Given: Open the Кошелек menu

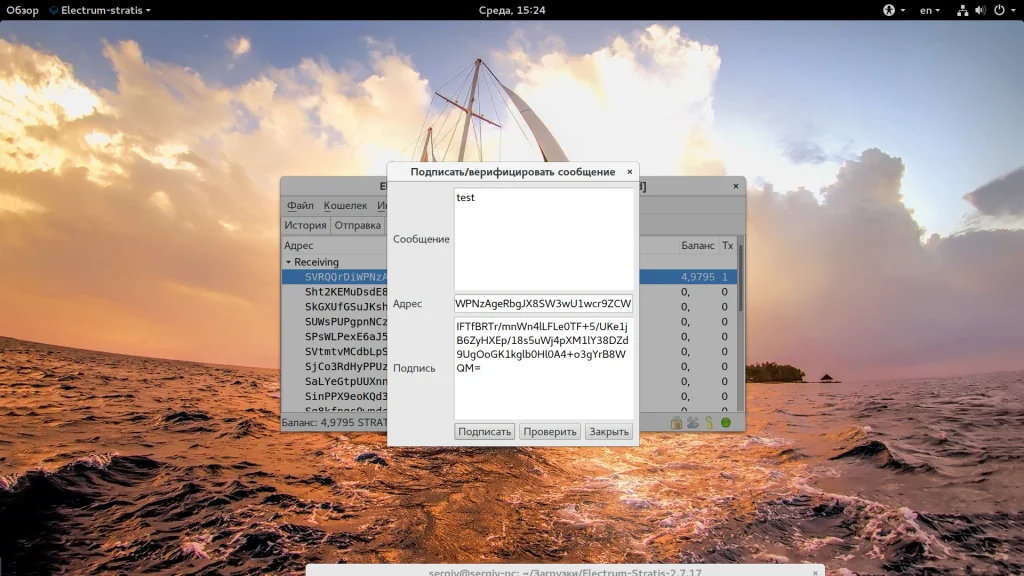Looking at the screenshot, I should (345, 205).
